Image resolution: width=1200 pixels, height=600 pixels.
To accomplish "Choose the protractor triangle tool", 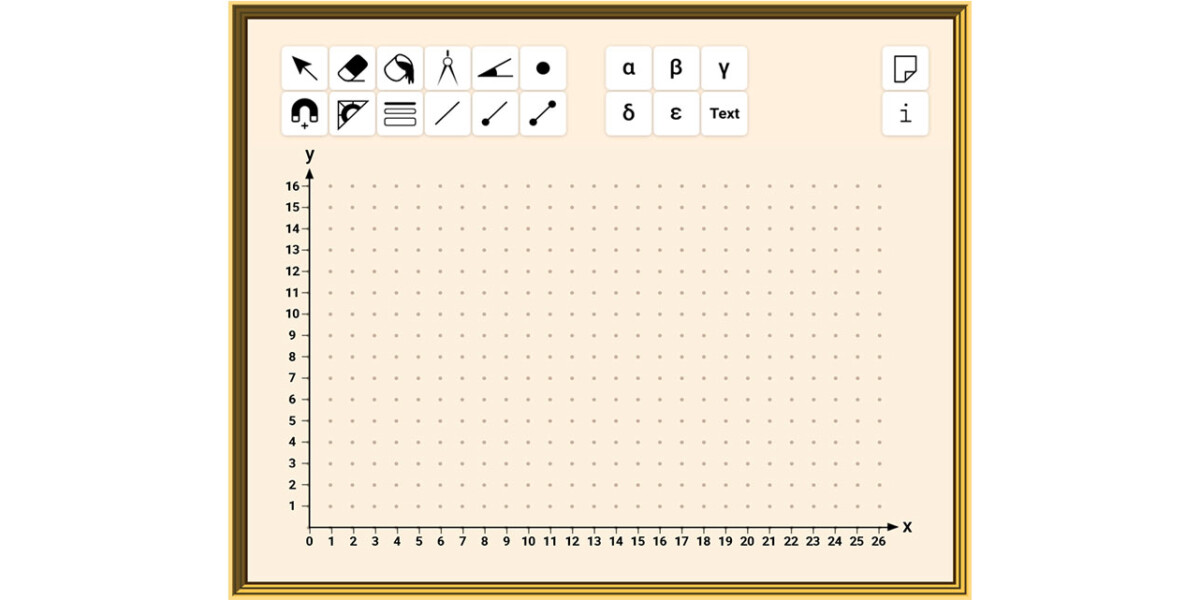I will point(352,113).
